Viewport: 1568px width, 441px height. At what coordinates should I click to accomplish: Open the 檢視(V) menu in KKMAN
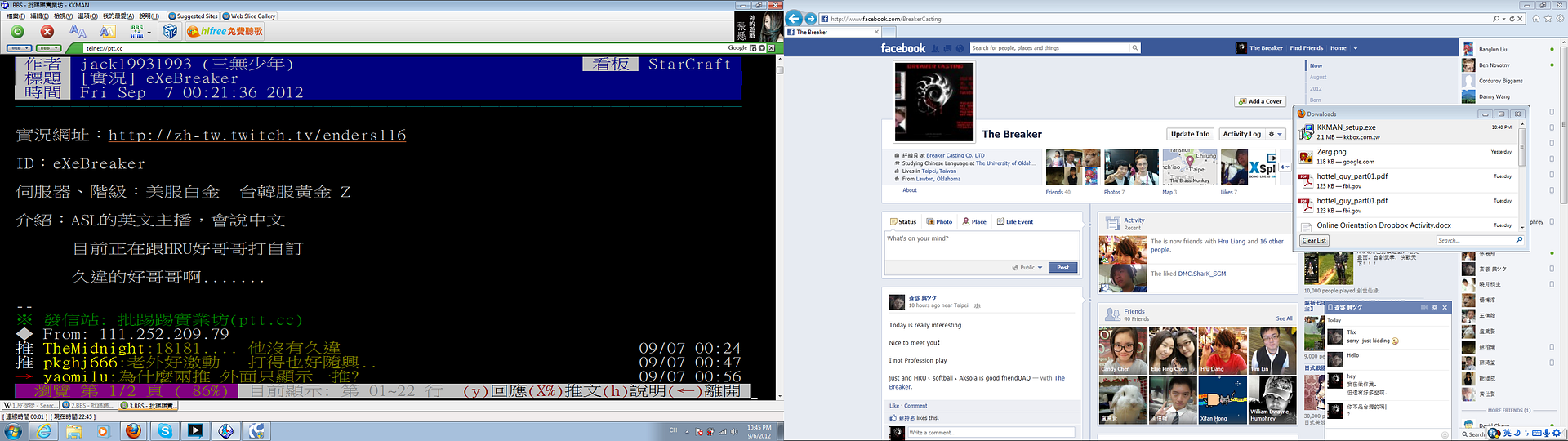(x=63, y=16)
